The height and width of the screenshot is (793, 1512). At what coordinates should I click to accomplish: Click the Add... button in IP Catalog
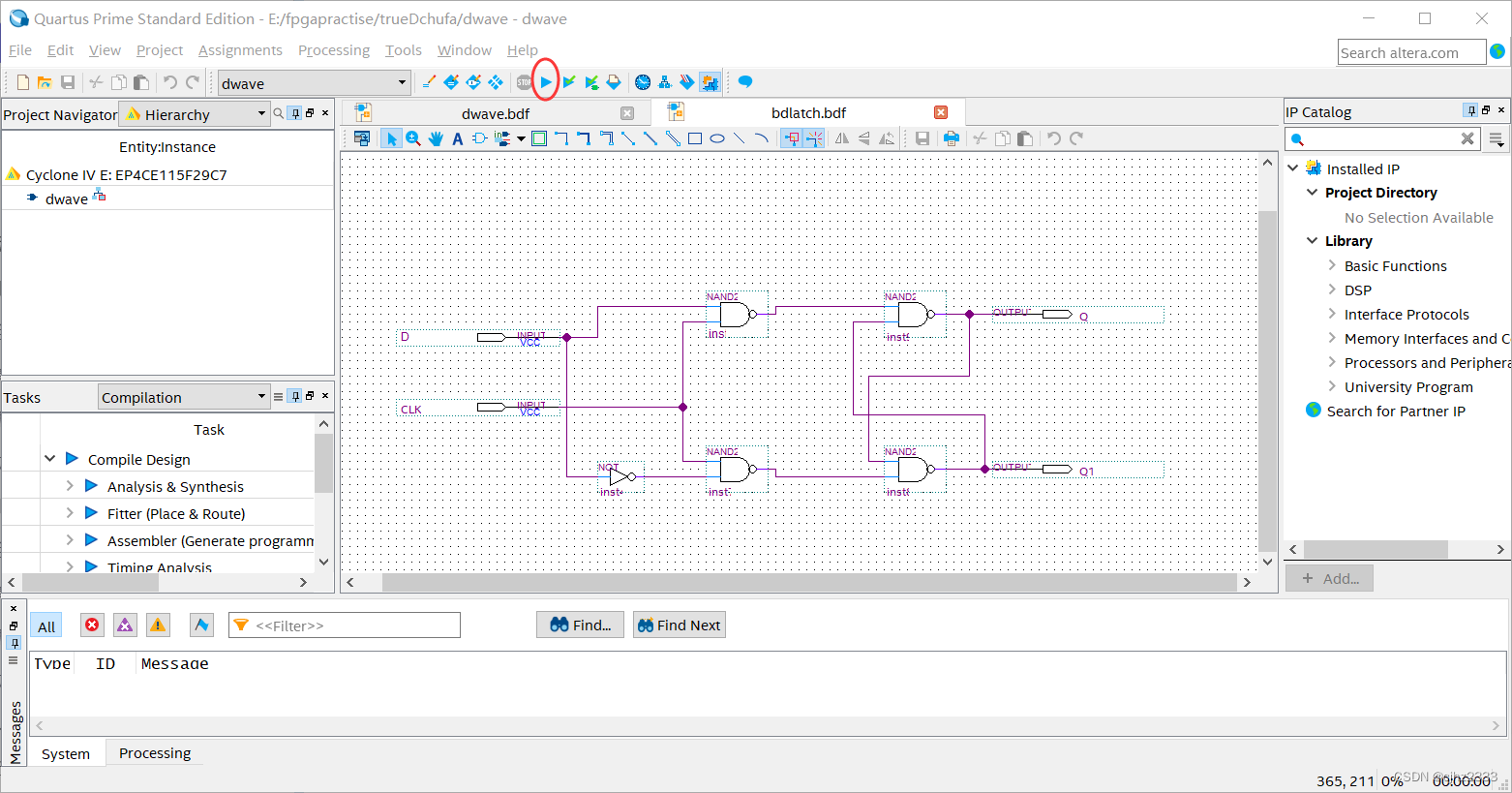click(1329, 578)
